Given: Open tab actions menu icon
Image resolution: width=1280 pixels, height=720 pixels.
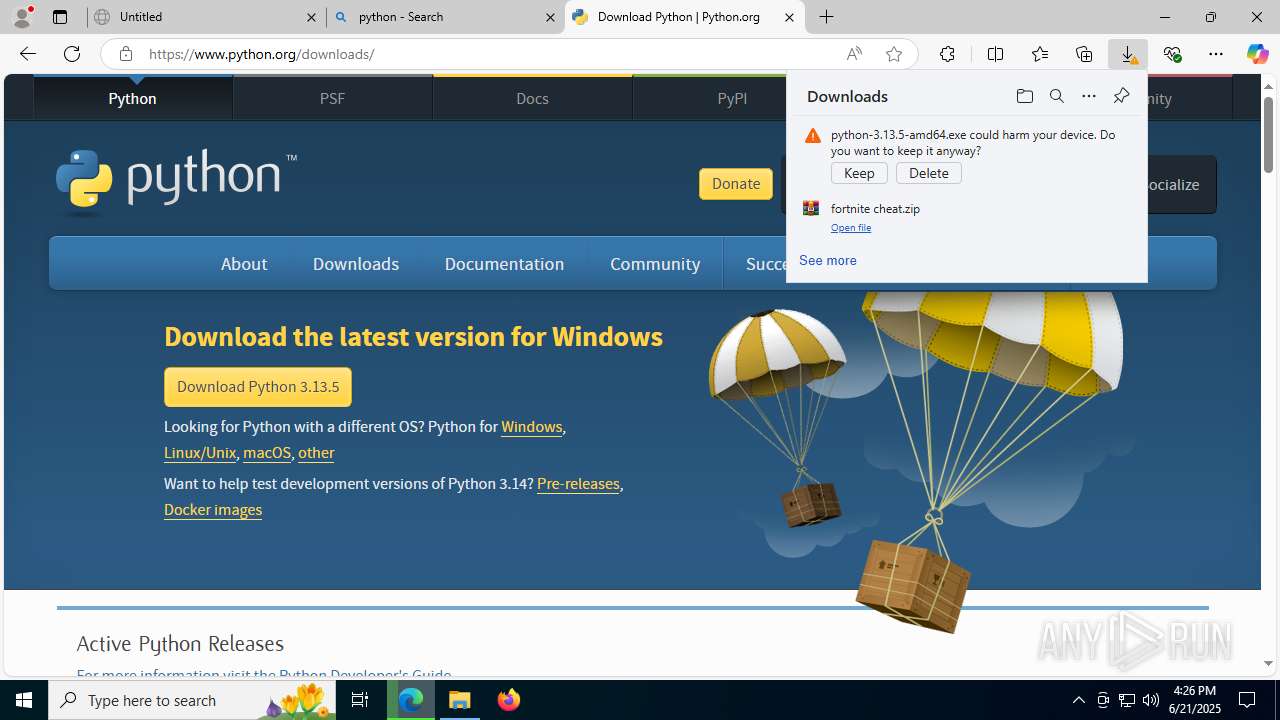Looking at the screenshot, I should pyautogui.click(x=60, y=17).
